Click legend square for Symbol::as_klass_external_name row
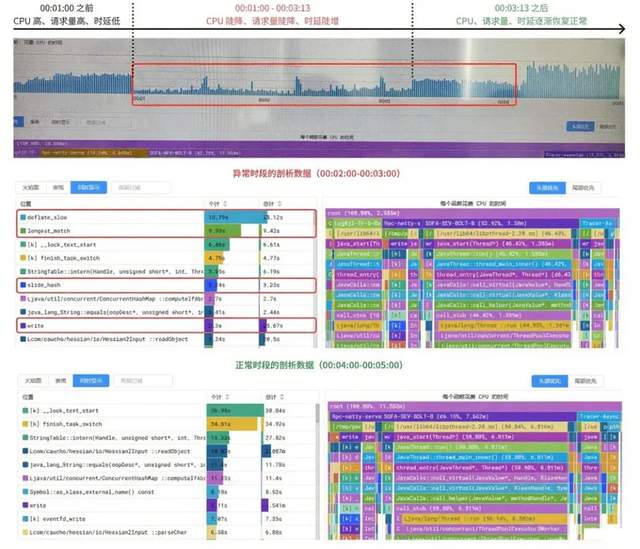The image size is (640, 549). tap(25, 492)
